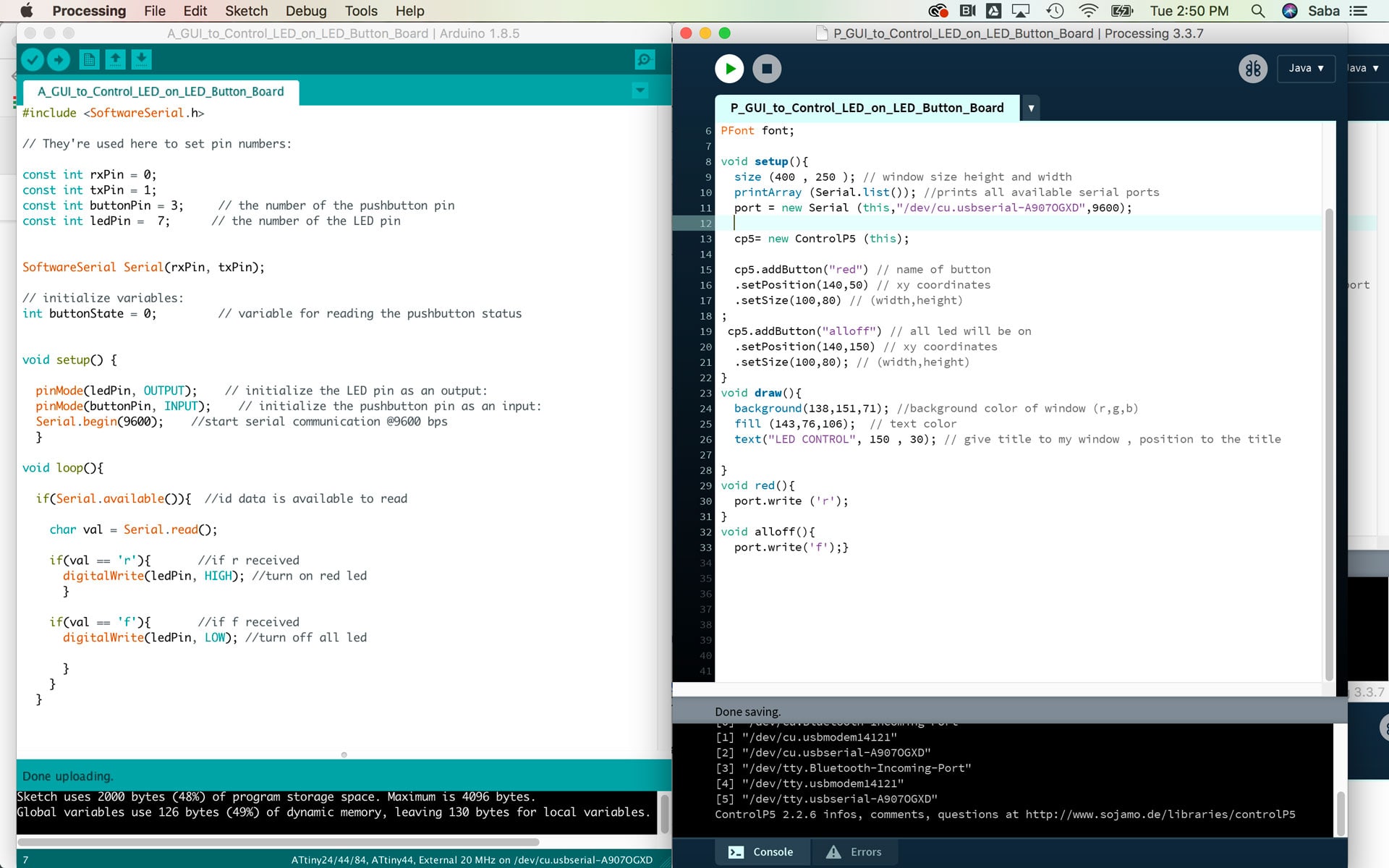This screenshot has width=1389, height=868.
Task: Click the Arduino console vertical scrollbar
Action: 664,814
